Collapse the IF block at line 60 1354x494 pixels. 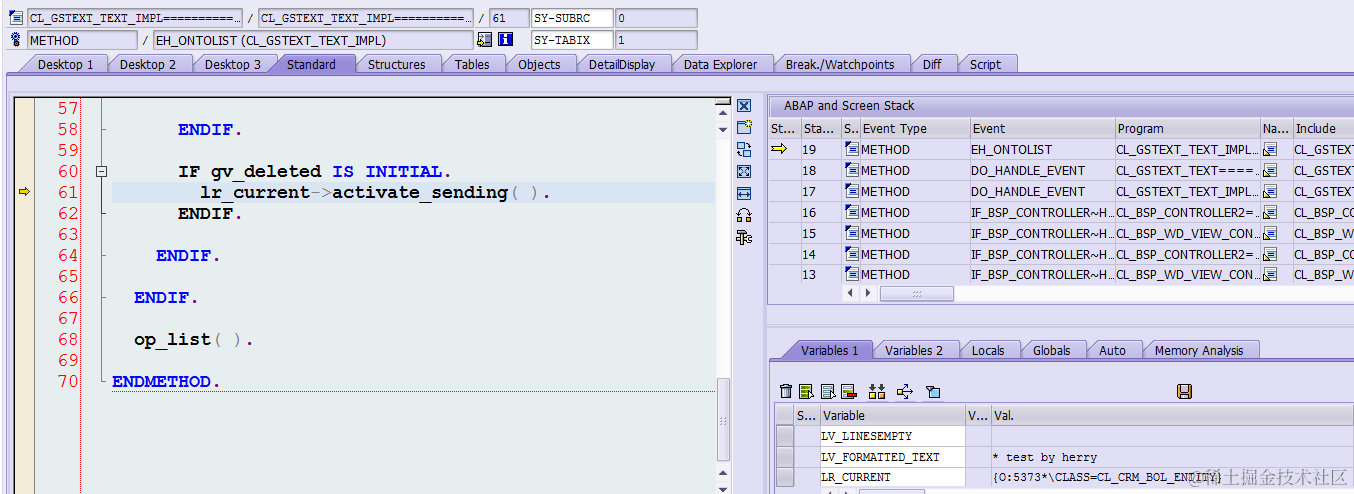point(101,172)
